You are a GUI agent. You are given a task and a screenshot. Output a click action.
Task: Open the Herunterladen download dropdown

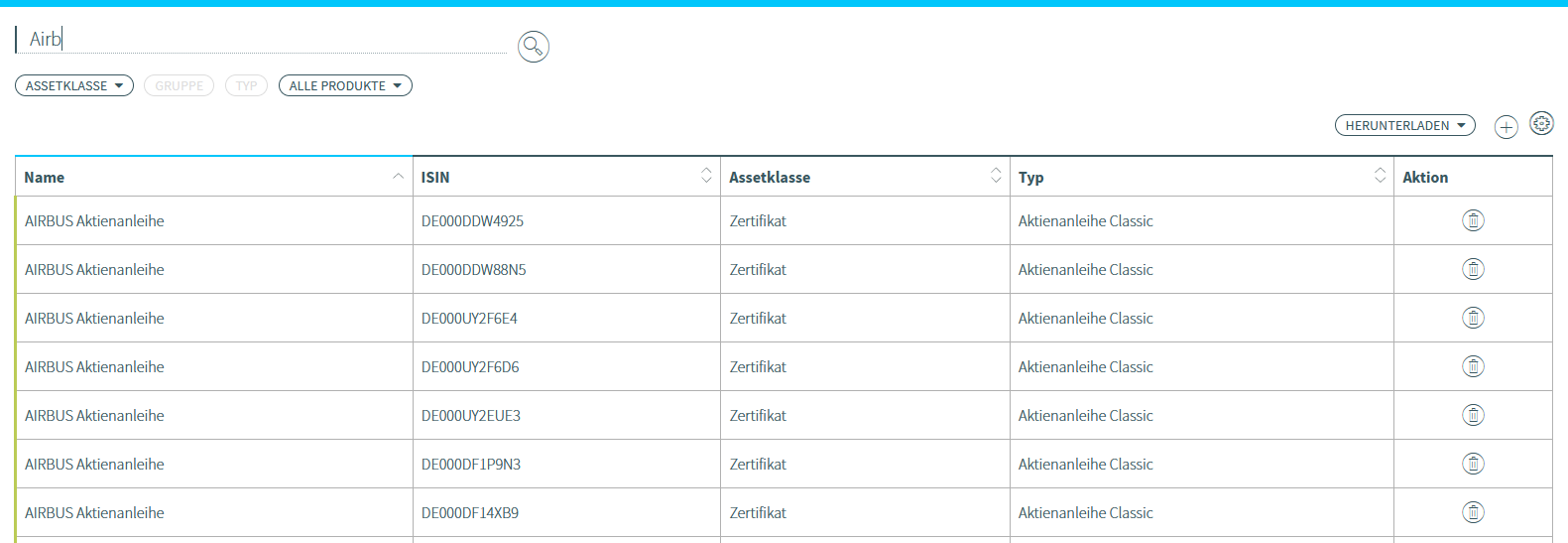tap(1404, 126)
